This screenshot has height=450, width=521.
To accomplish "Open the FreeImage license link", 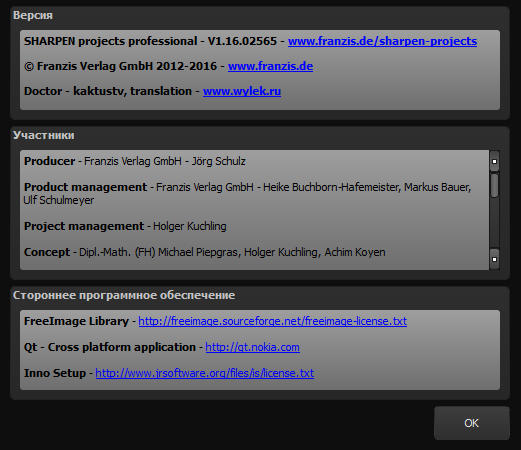I will 273,321.
